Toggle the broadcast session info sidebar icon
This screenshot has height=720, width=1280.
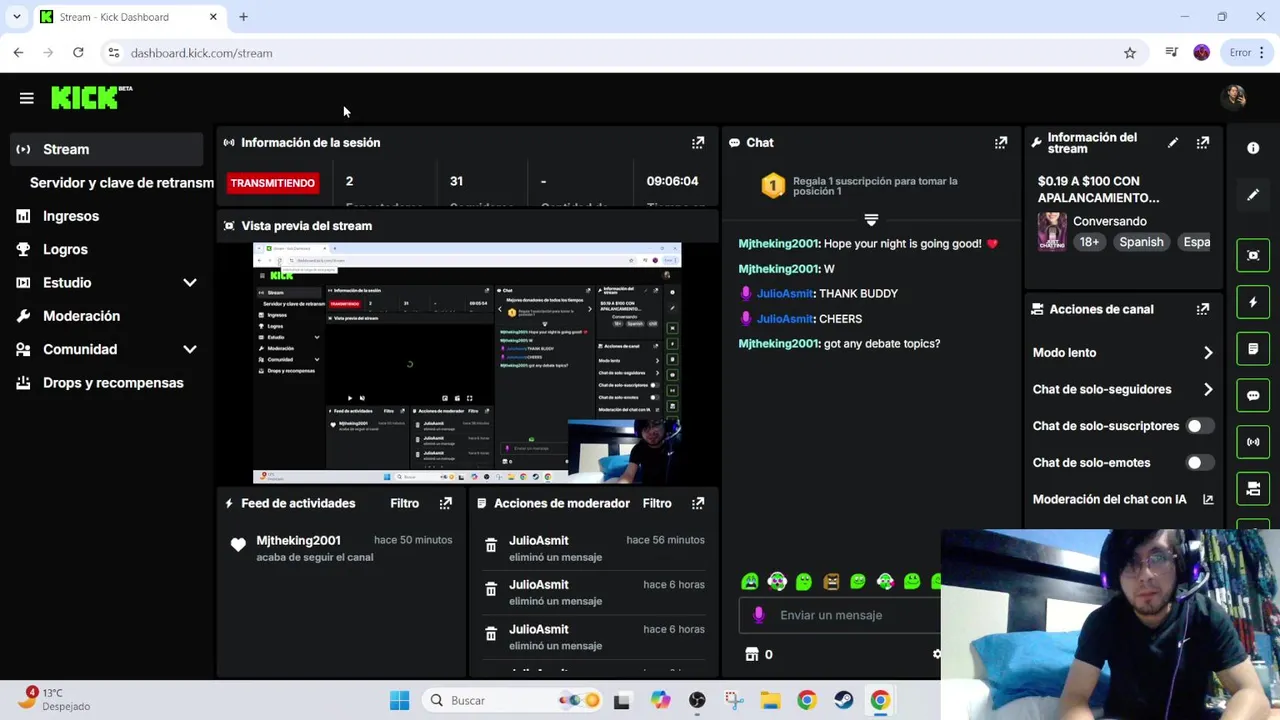point(1253,442)
